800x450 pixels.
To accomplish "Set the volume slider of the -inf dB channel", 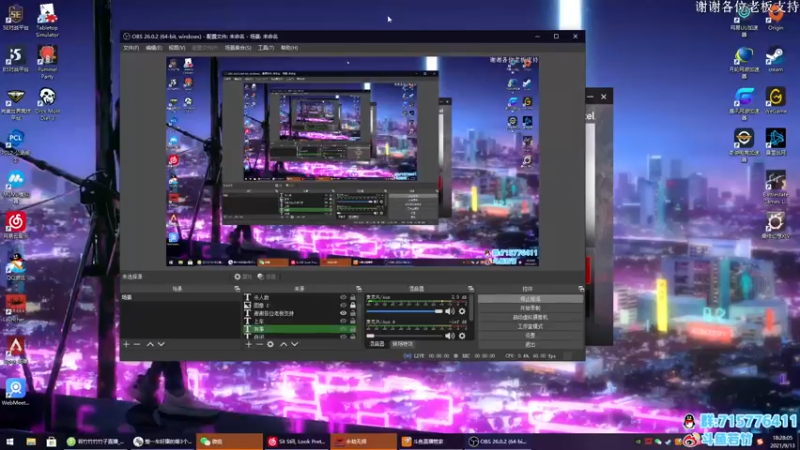I will pyautogui.click(x=404, y=336).
